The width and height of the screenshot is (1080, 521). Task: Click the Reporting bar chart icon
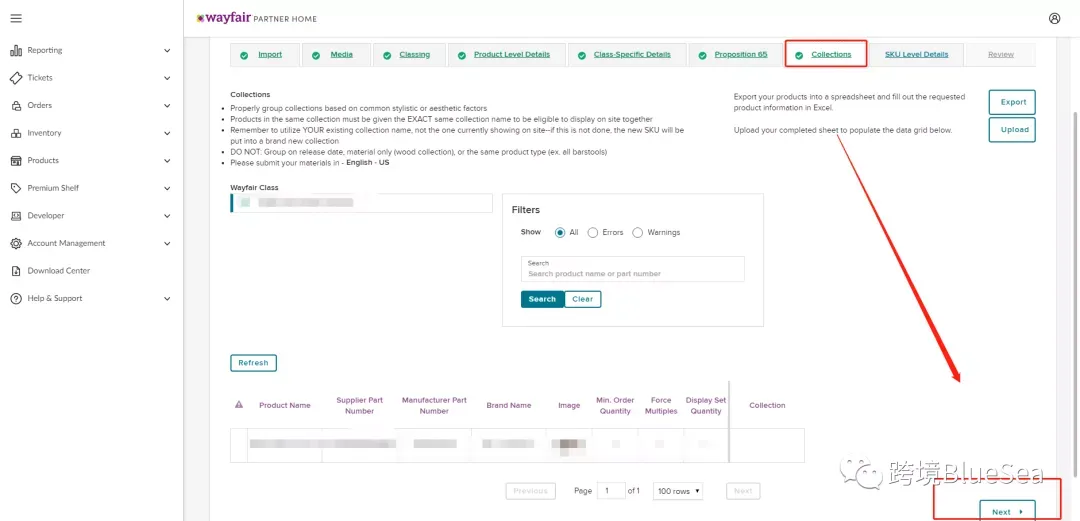[x=16, y=50]
